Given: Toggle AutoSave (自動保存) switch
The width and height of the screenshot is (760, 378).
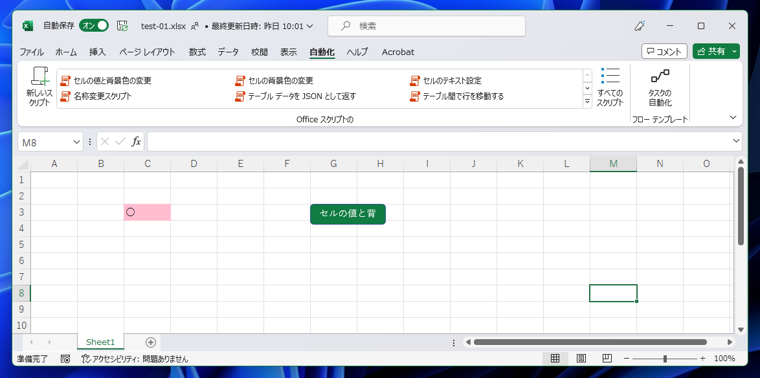Looking at the screenshot, I should click(94, 26).
